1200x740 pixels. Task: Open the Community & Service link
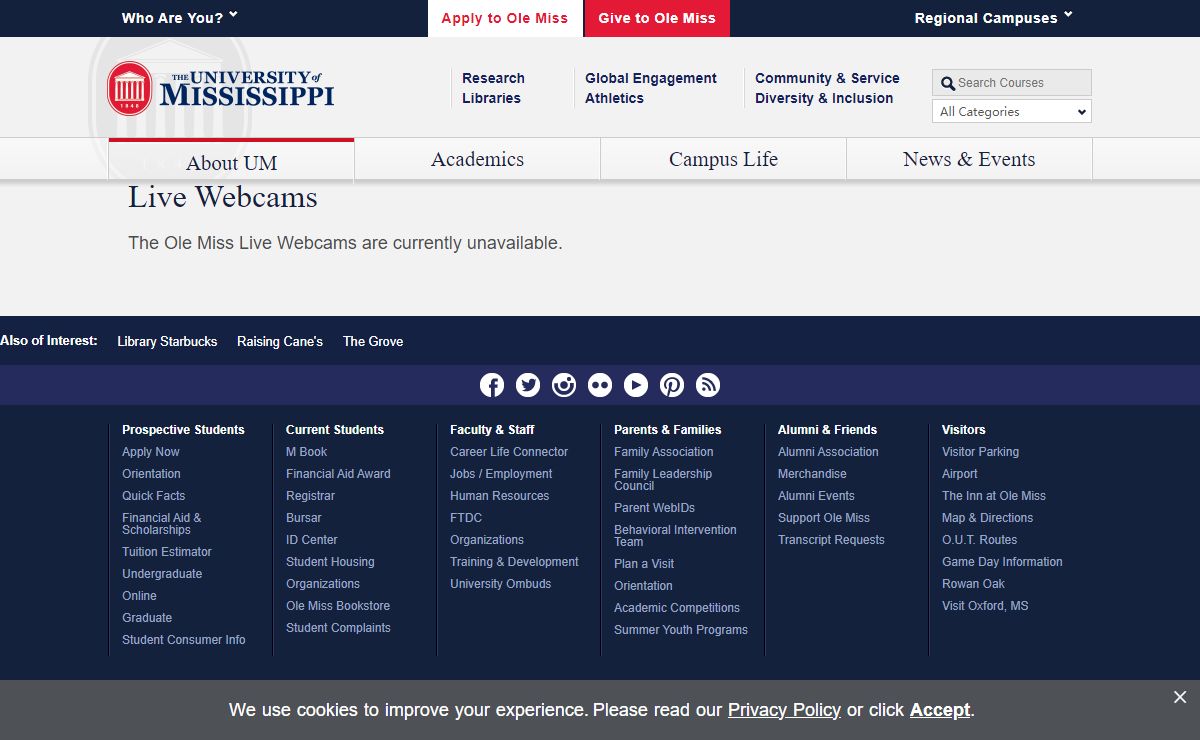coord(827,78)
